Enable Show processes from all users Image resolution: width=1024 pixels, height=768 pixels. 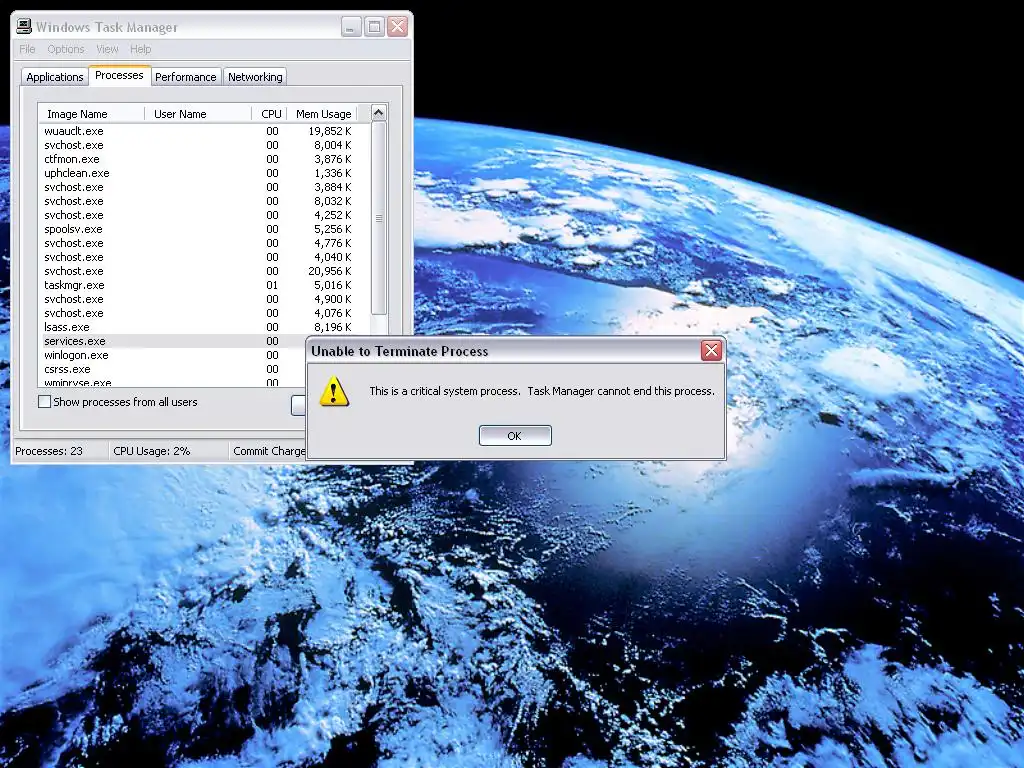[x=44, y=402]
